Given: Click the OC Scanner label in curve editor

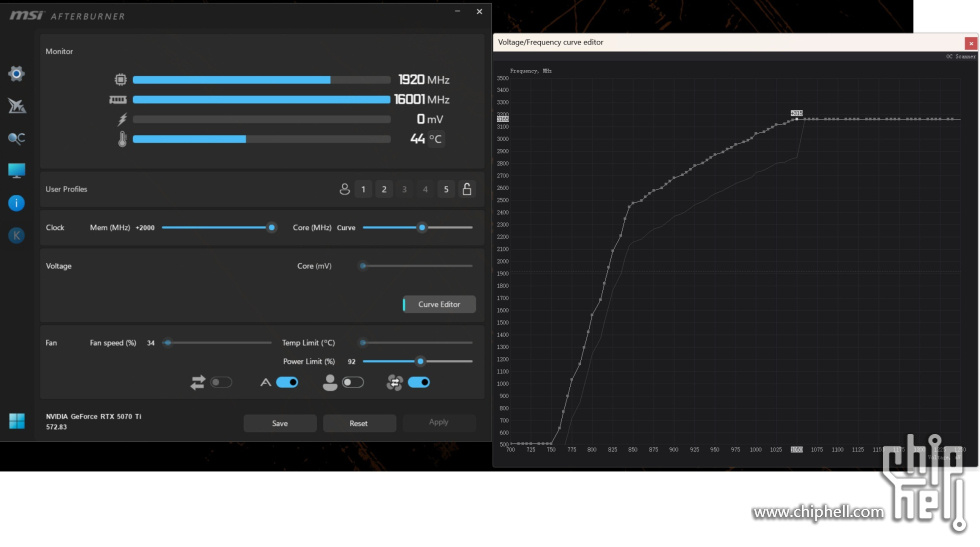Looking at the screenshot, I should [961, 56].
